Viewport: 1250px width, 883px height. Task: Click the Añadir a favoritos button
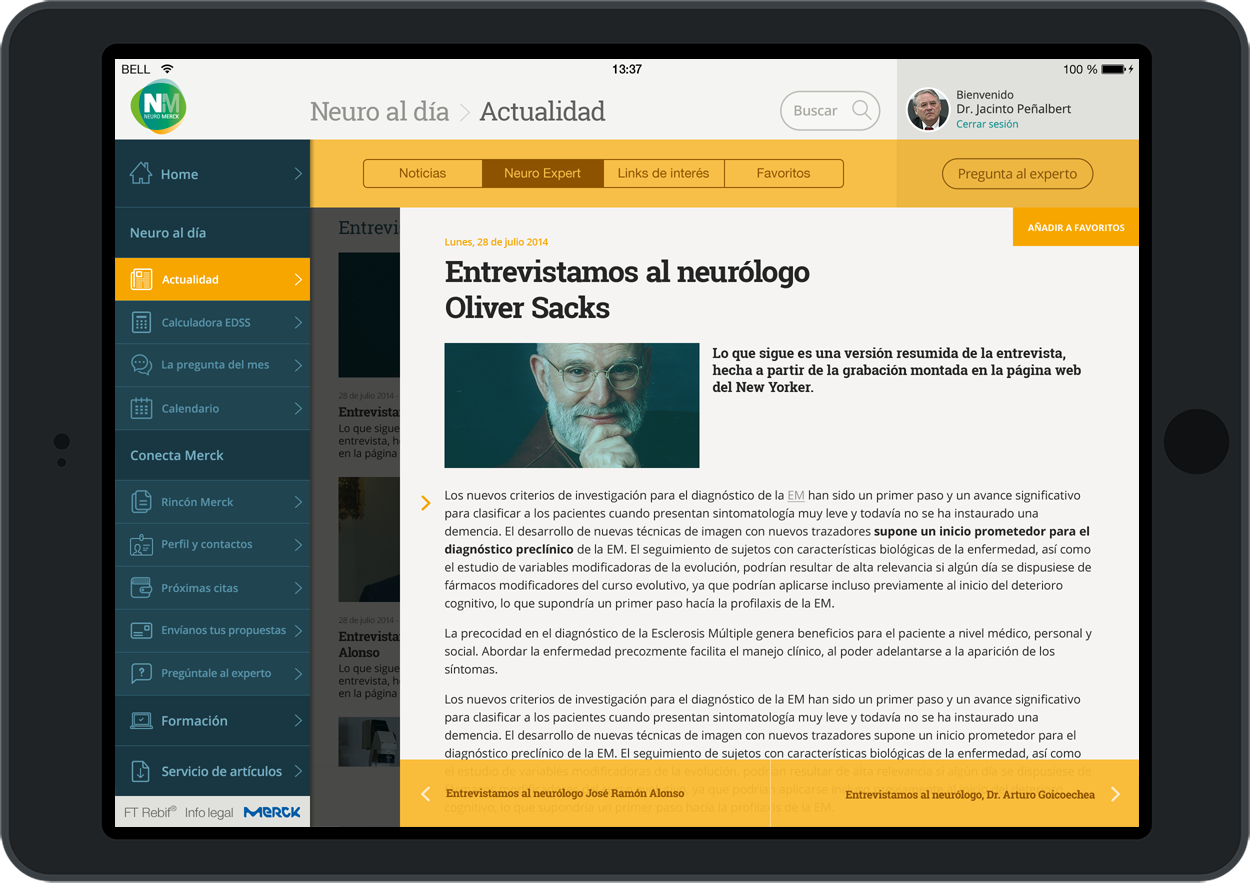click(1076, 227)
